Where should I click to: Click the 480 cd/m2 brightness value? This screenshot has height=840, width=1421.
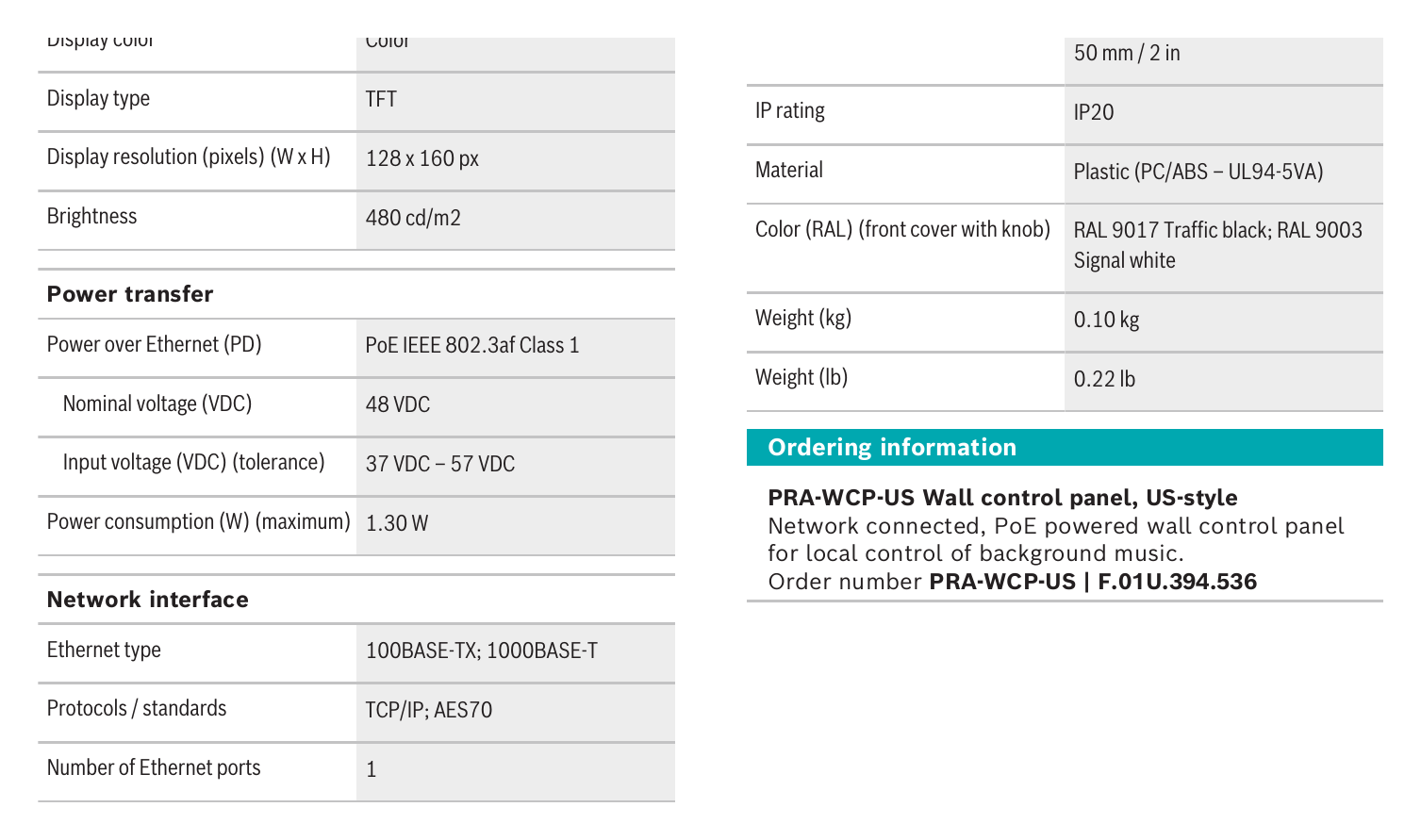[x=413, y=218]
